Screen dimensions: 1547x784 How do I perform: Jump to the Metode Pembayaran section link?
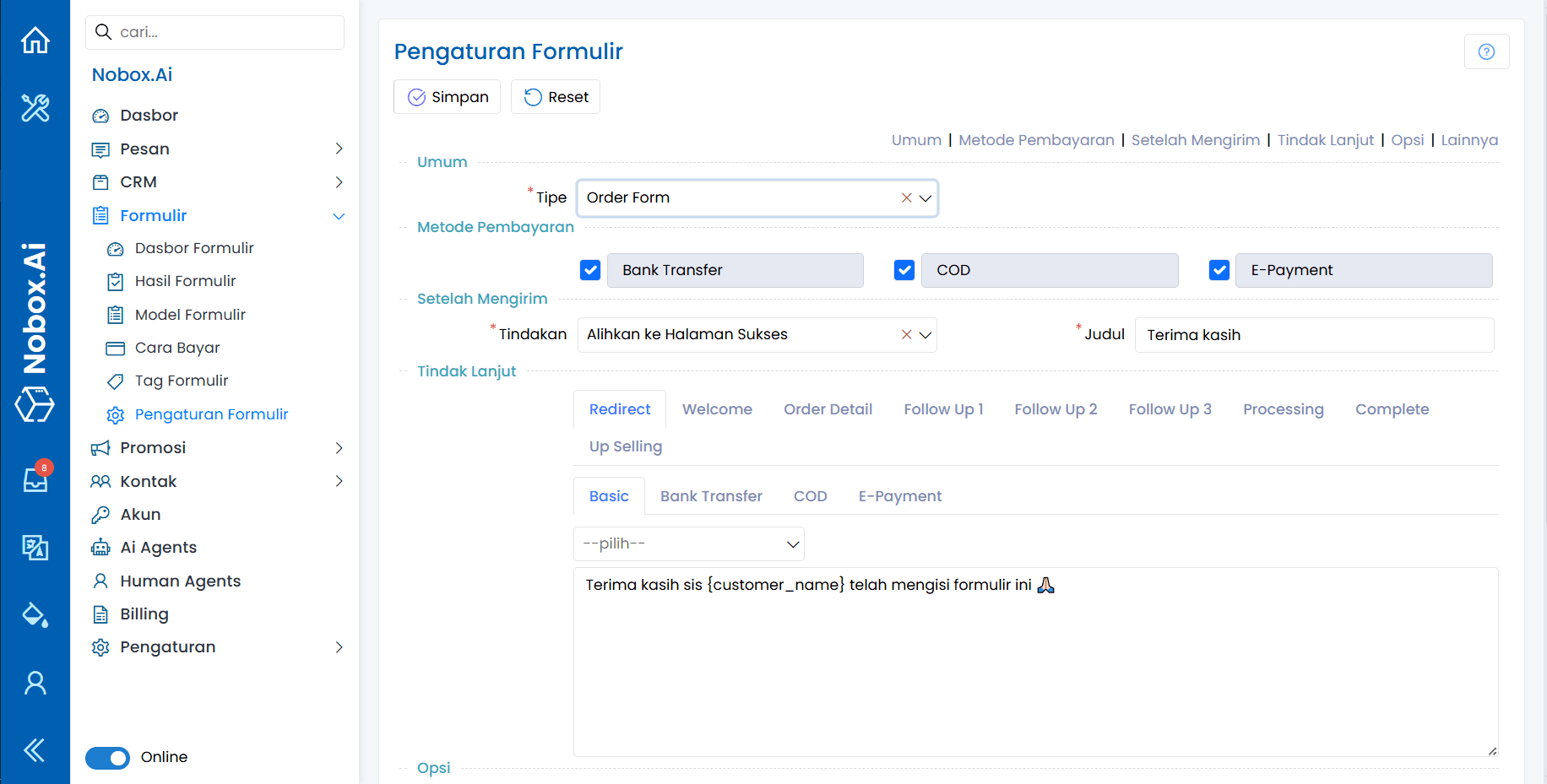[x=1037, y=140]
